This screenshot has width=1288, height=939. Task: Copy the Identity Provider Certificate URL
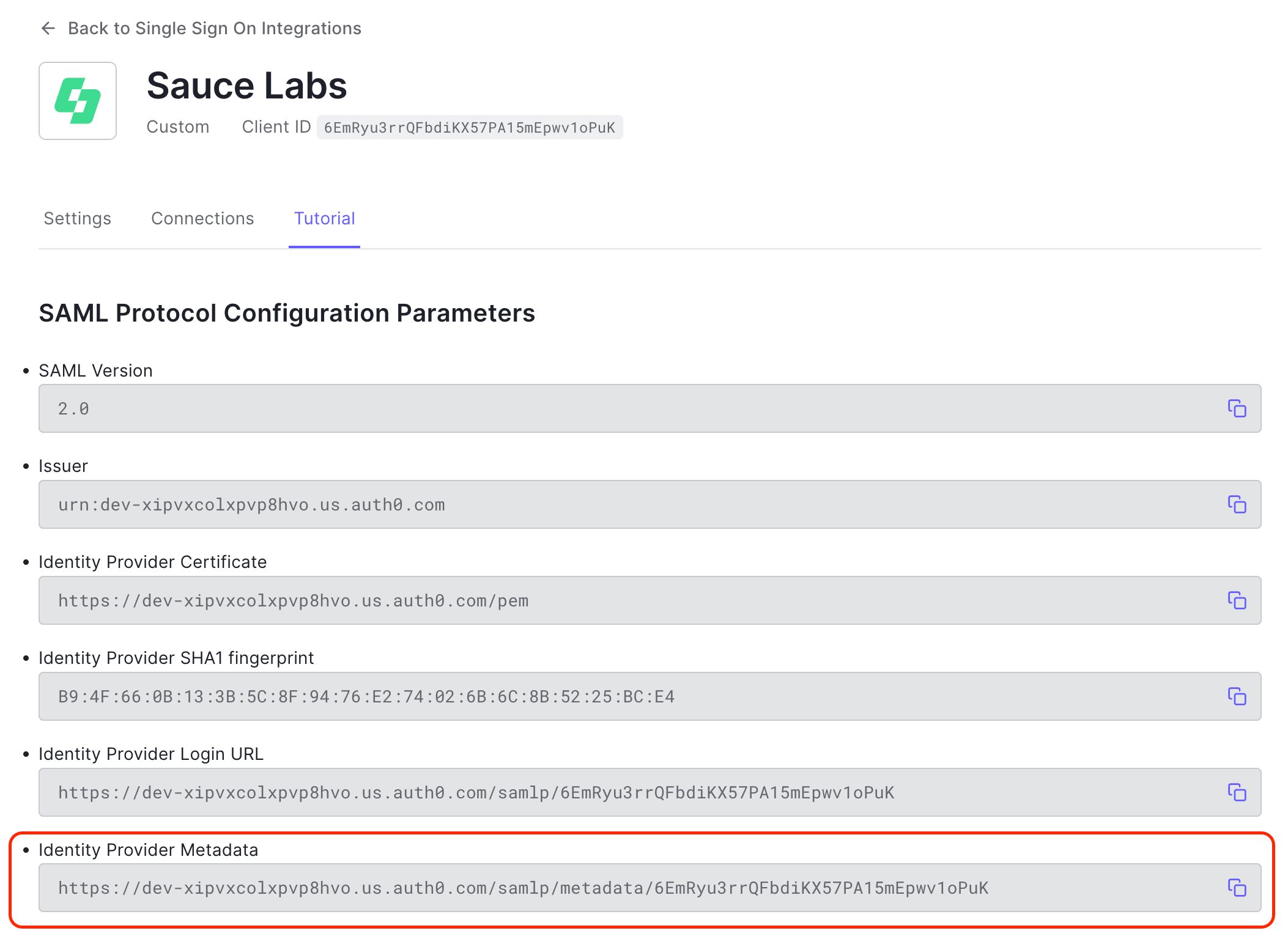1237,600
